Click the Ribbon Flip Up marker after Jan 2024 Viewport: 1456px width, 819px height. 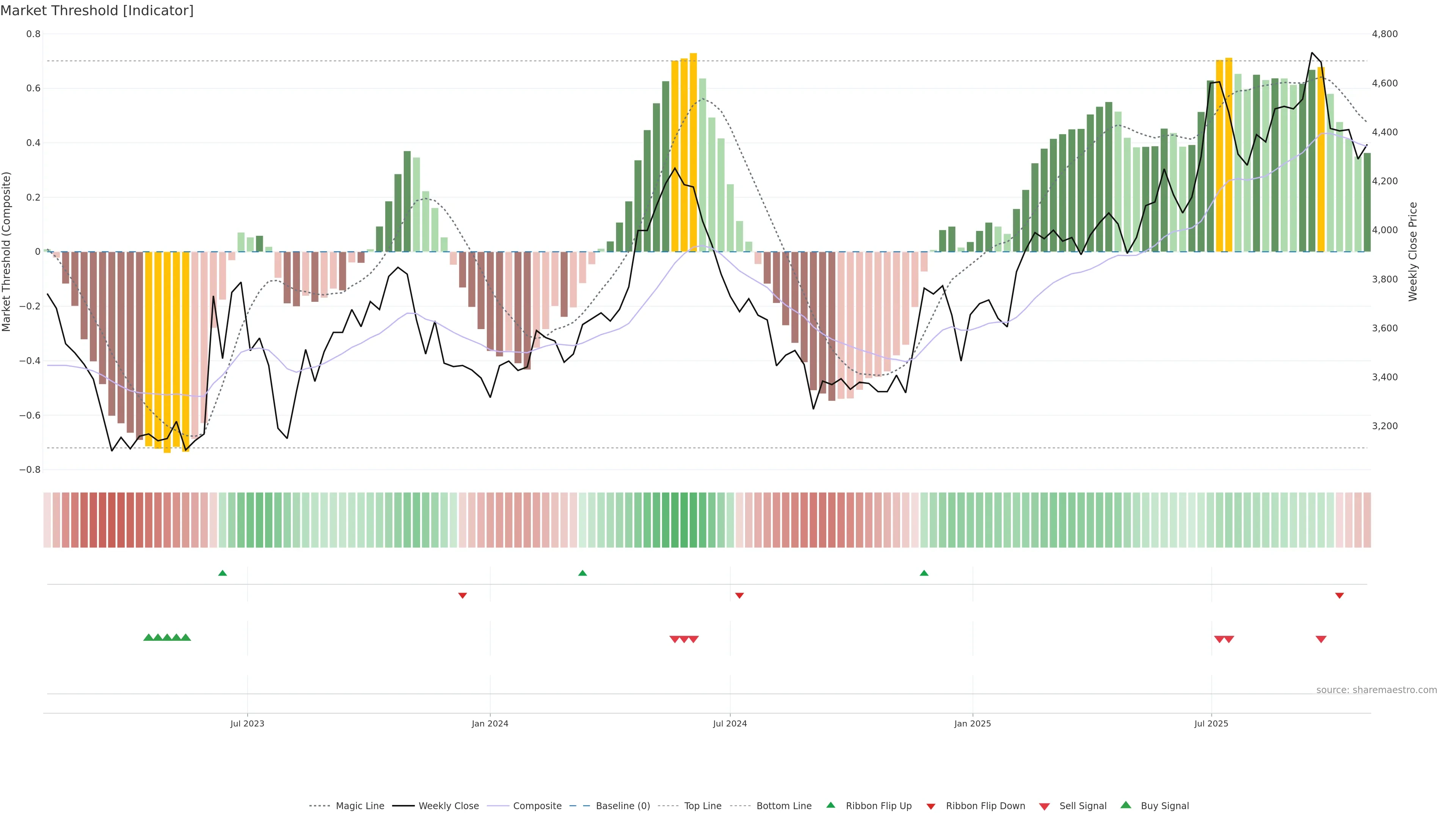coord(583,573)
